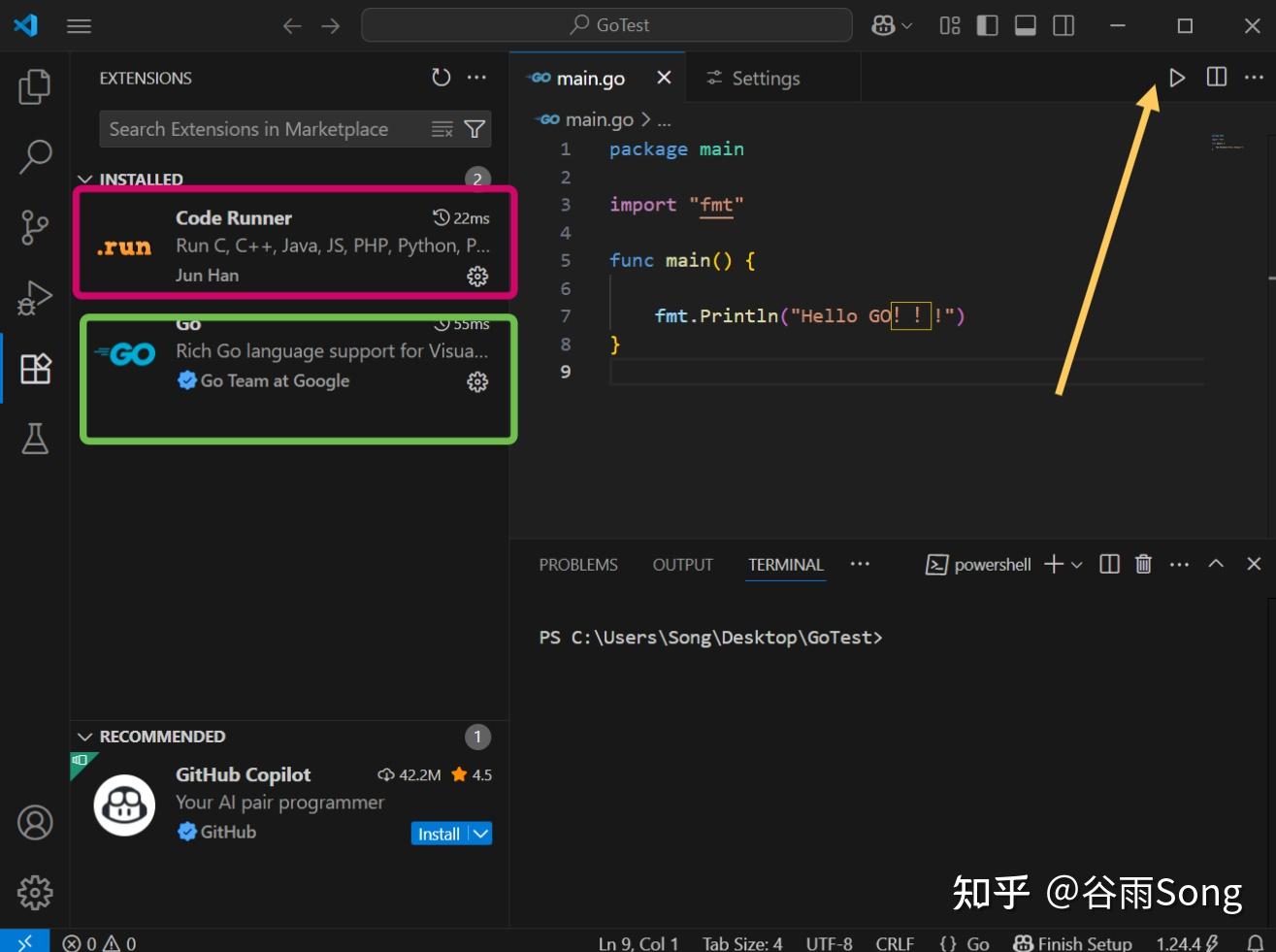Viewport: 1276px width, 952px height.
Task: Run the code with the play button
Action: click(1176, 77)
